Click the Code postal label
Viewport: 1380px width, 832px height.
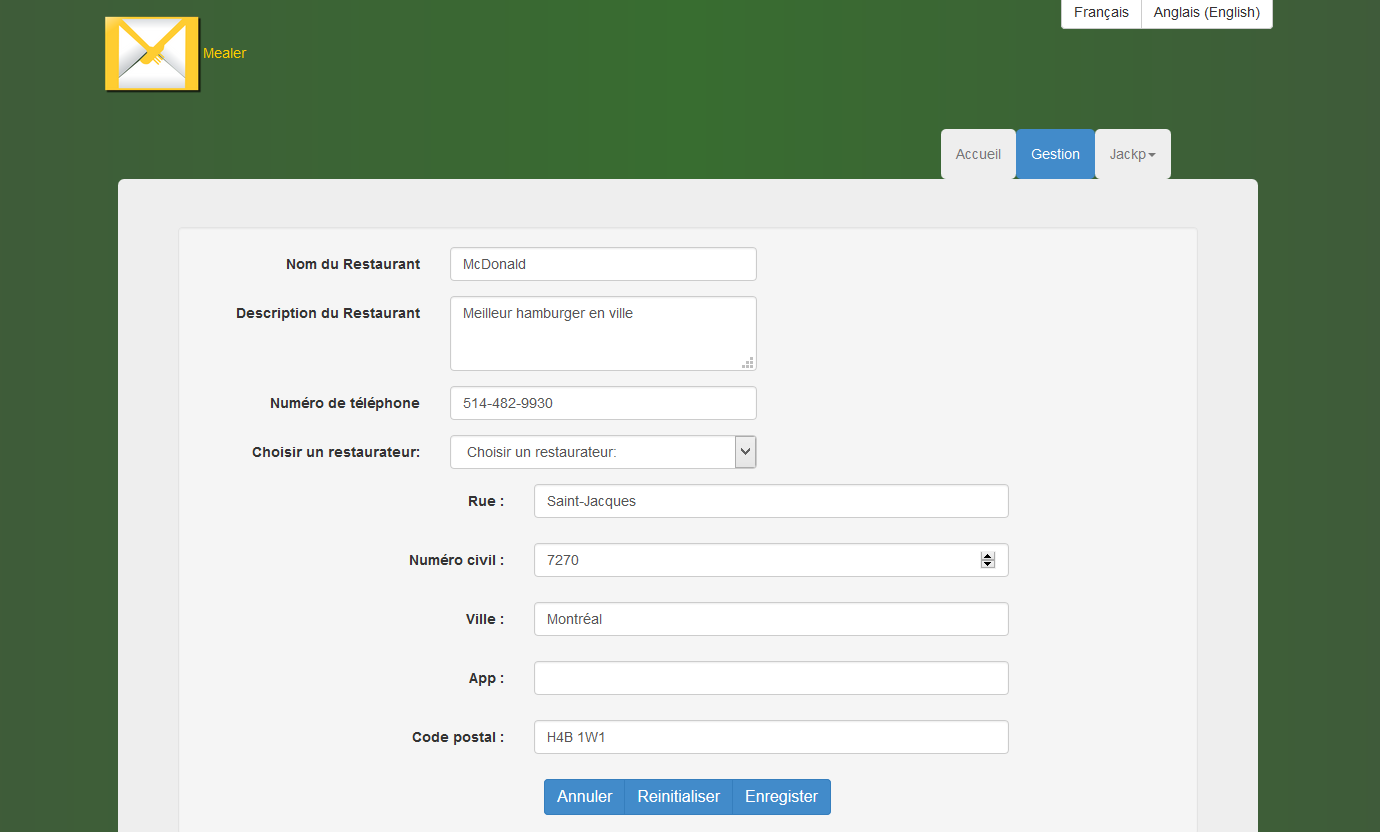458,737
